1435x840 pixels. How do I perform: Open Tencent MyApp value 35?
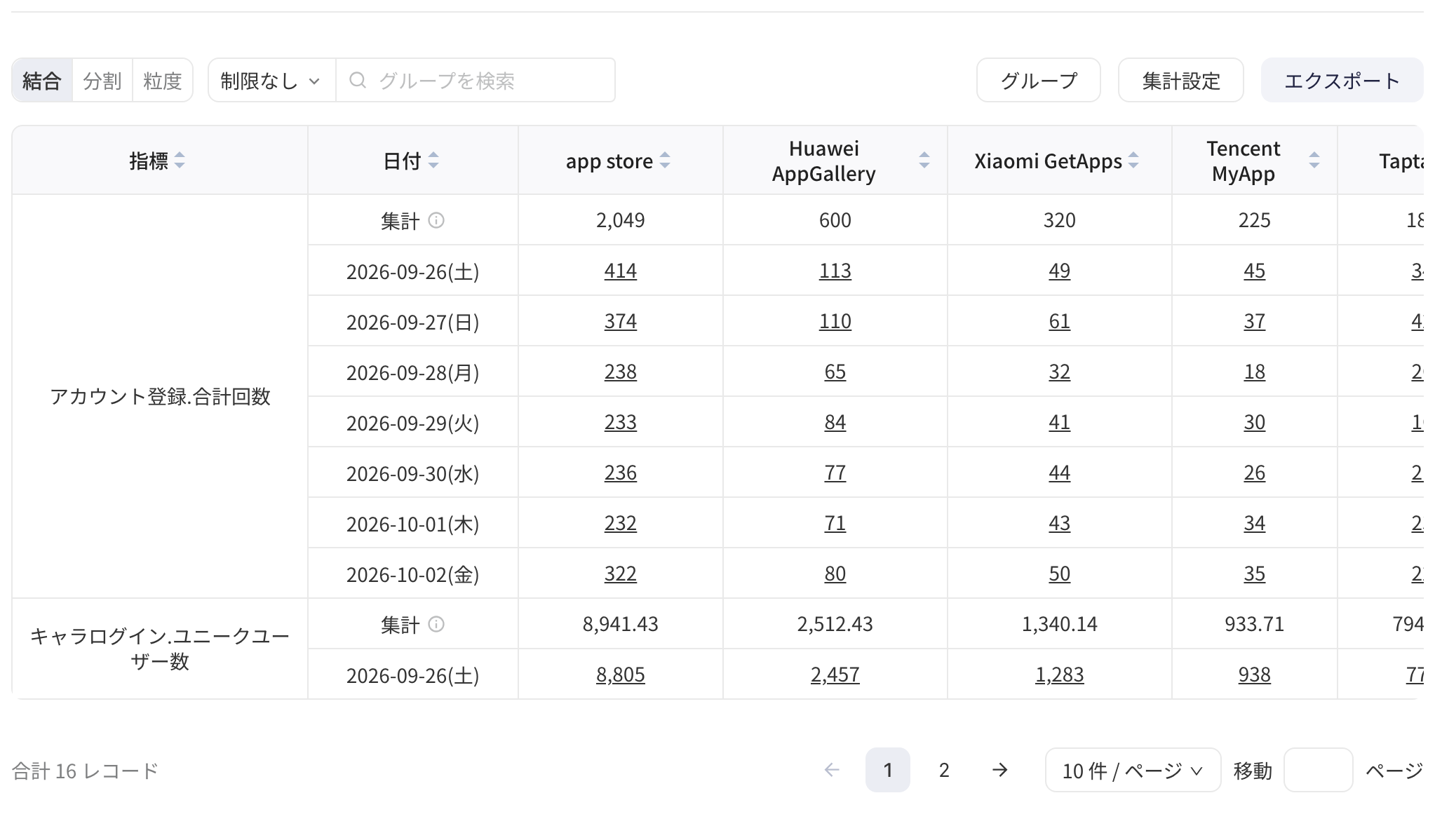pos(1255,574)
